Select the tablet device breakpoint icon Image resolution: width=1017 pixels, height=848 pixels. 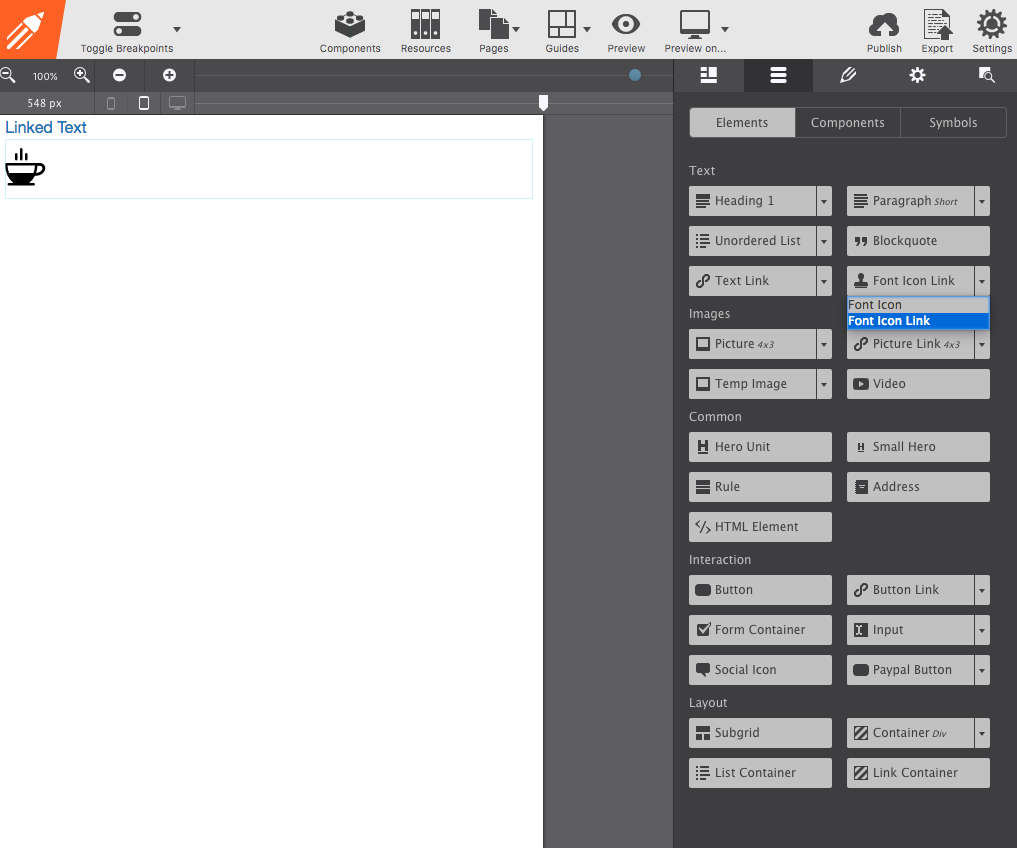tap(144, 103)
